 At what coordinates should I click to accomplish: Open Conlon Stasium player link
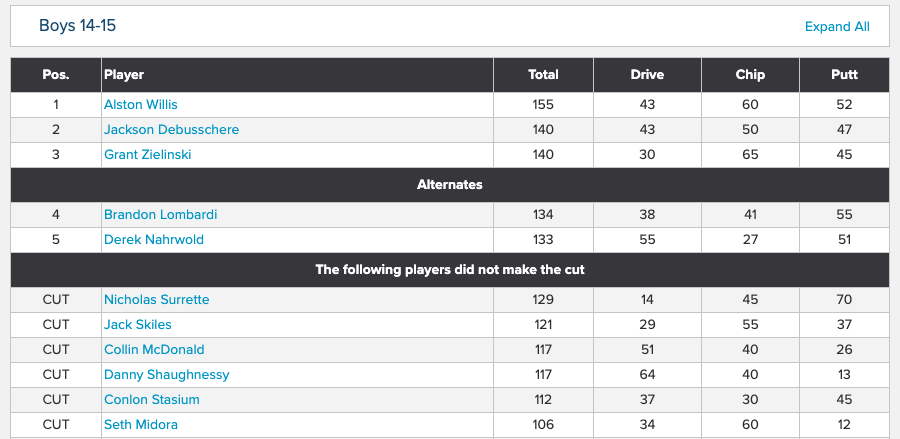[152, 399]
